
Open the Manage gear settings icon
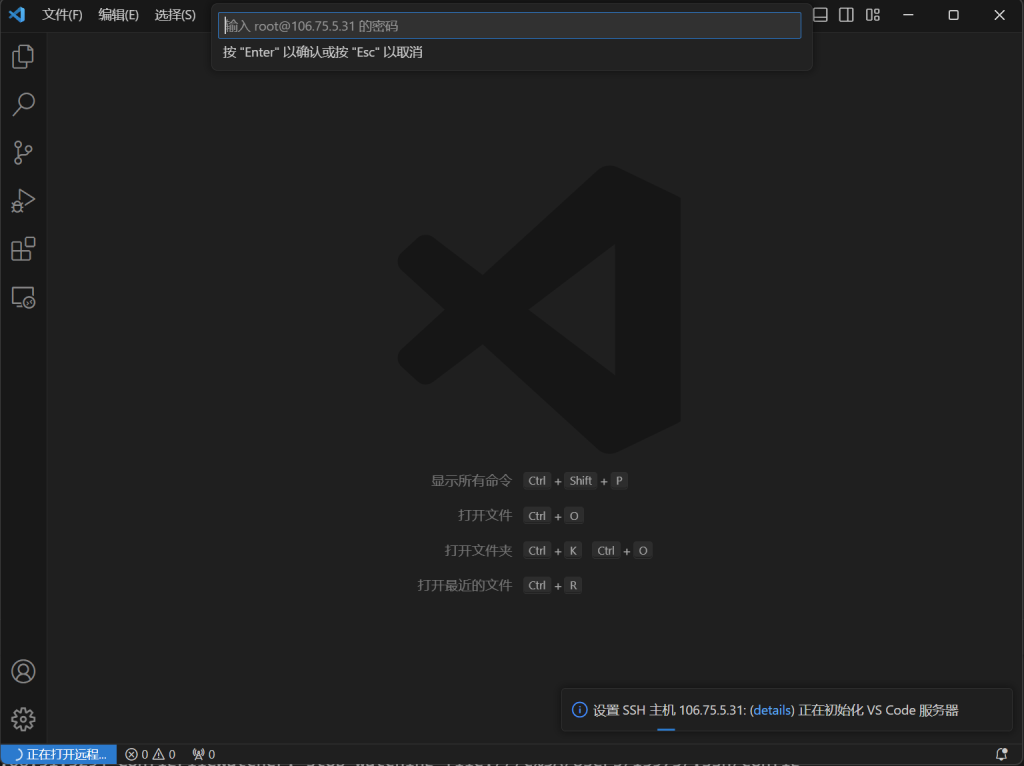23,720
